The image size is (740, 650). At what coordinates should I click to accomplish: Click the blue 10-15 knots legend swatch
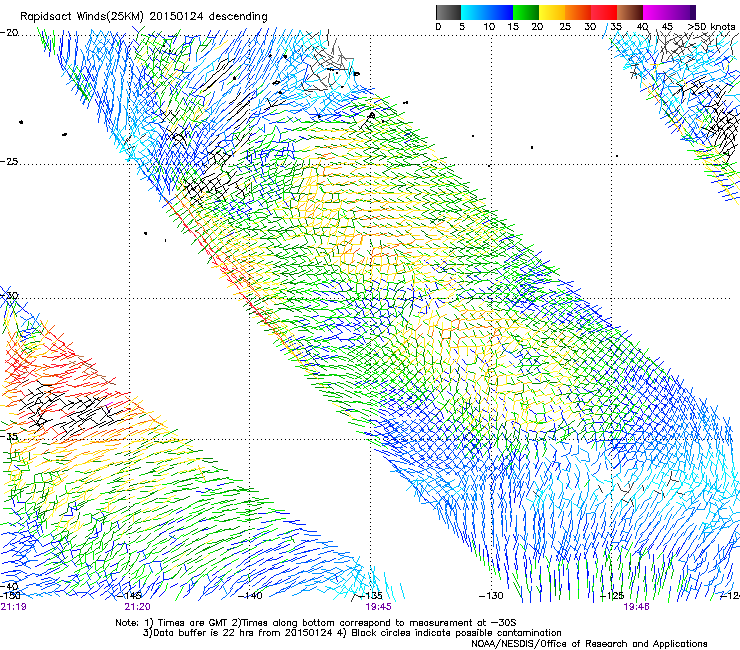[x=500, y=13]
